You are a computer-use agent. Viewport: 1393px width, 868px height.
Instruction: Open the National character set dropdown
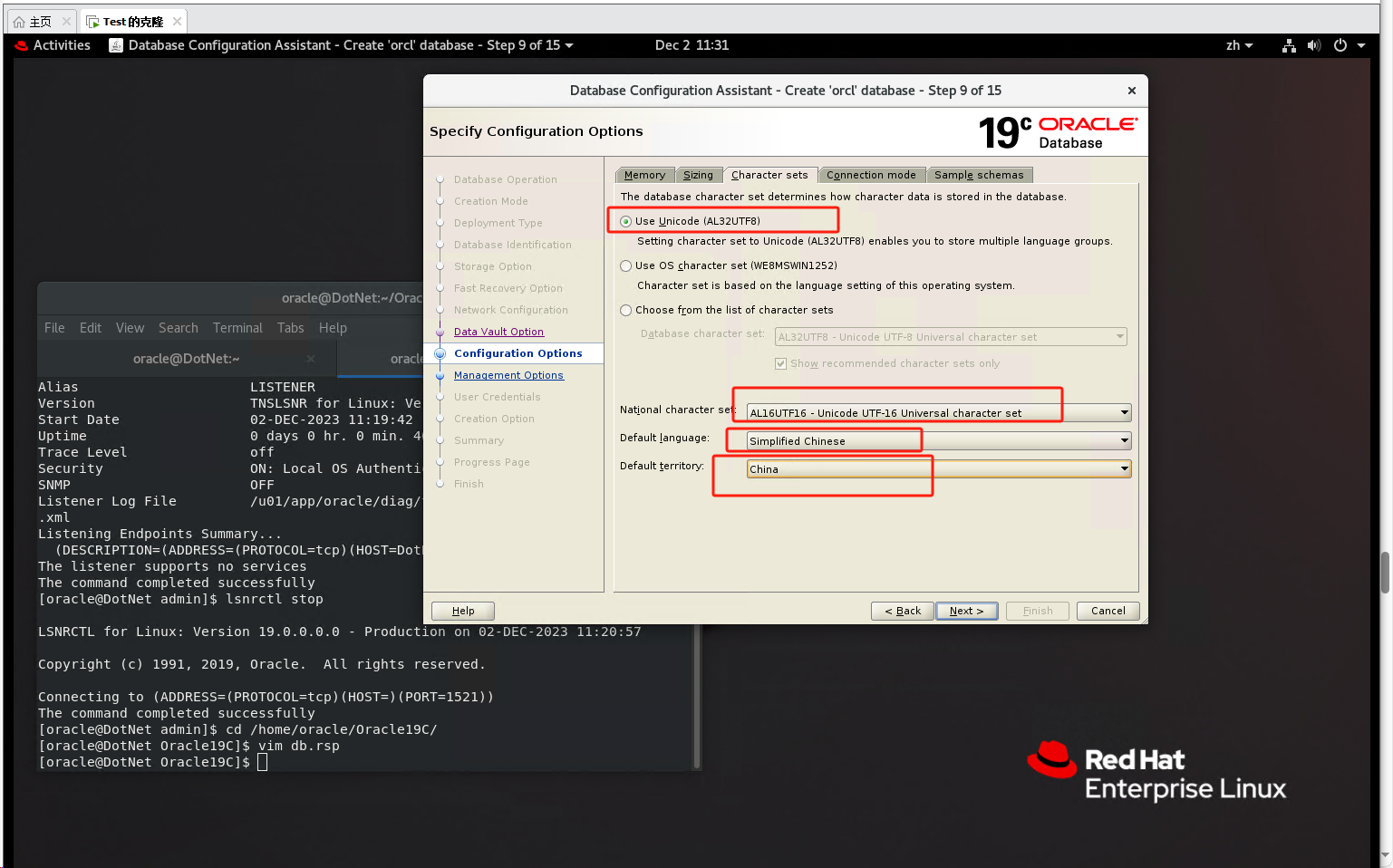pyautogui.click(x=939, y=413)
